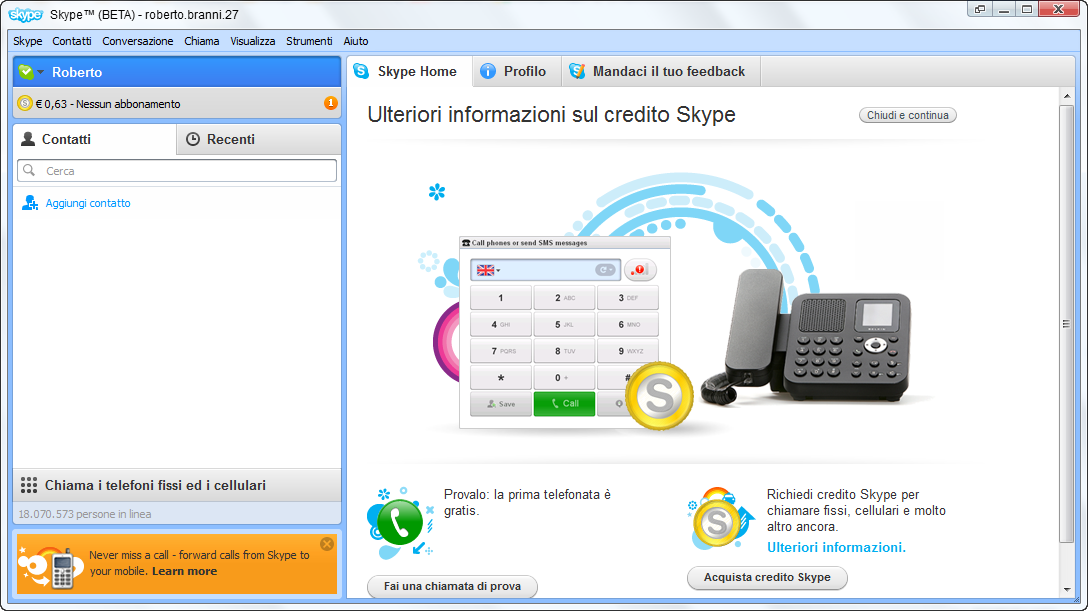The image size is (1088, 611).
Task: Open the Visualizza menu
Action: click(253, 41)
